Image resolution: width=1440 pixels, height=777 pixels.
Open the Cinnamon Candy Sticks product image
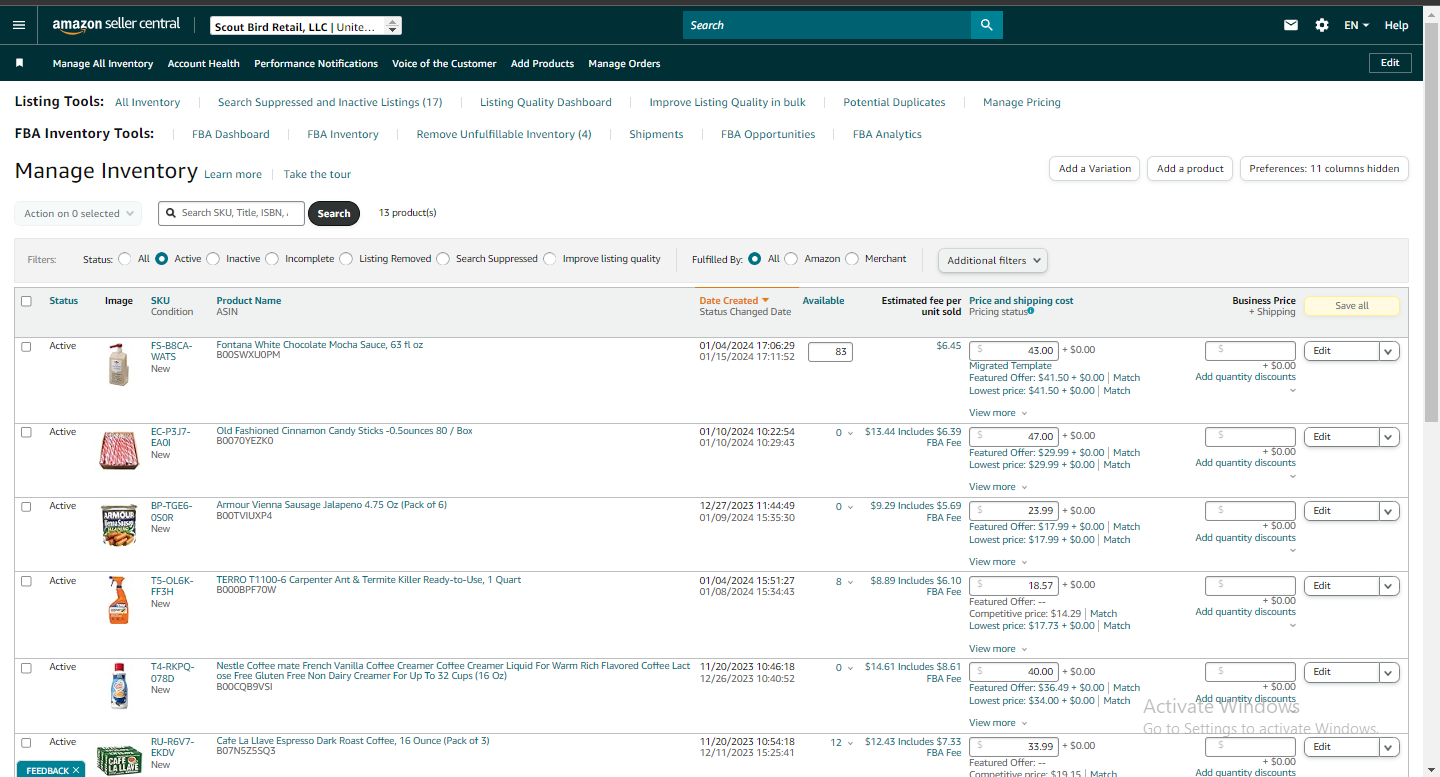(x=119, y=449)
